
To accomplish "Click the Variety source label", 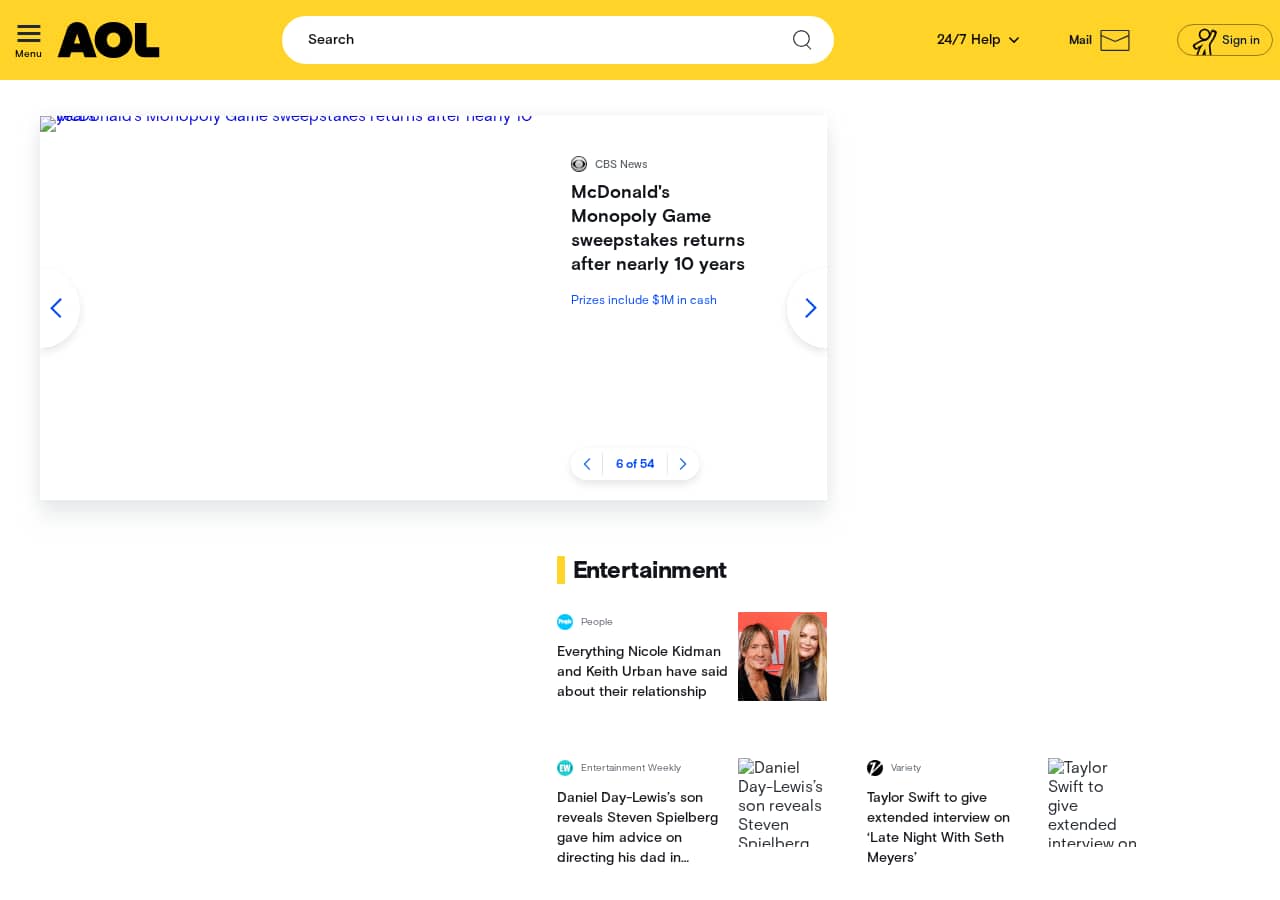I will (x=906, y=768).
